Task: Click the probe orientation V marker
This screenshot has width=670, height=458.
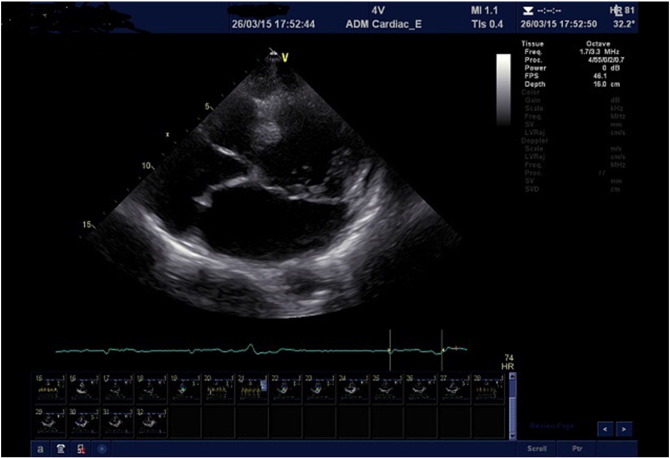Action: tap(285, 57)
